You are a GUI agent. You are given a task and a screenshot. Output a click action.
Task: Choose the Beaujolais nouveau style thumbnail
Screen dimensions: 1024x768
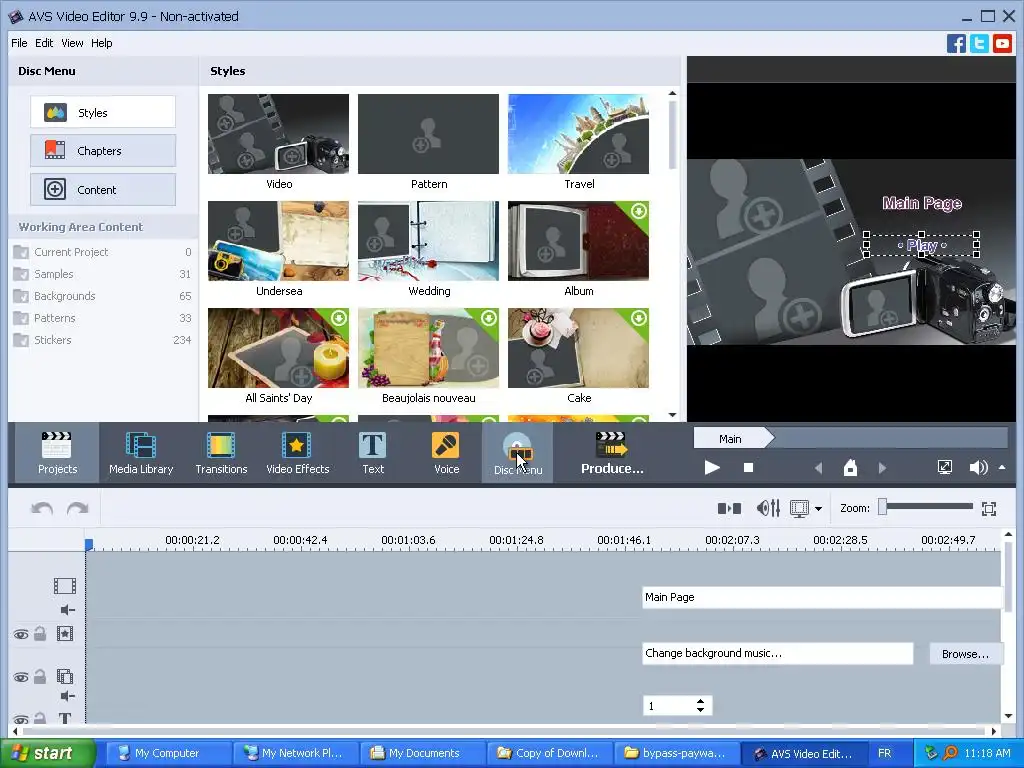tap(428, 348)
